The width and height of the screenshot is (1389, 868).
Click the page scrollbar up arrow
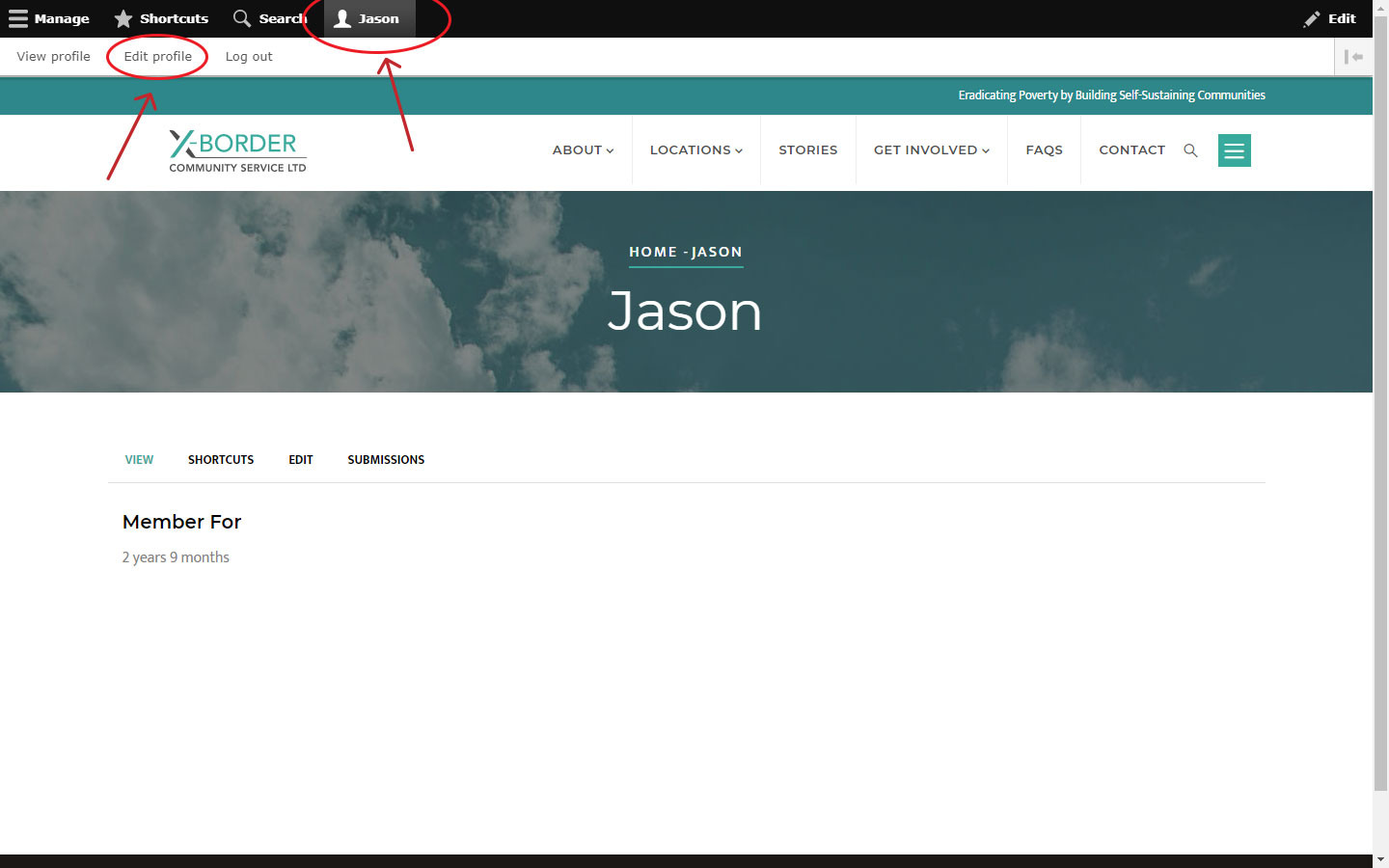pyautogui.click(x=1380, y=9)
